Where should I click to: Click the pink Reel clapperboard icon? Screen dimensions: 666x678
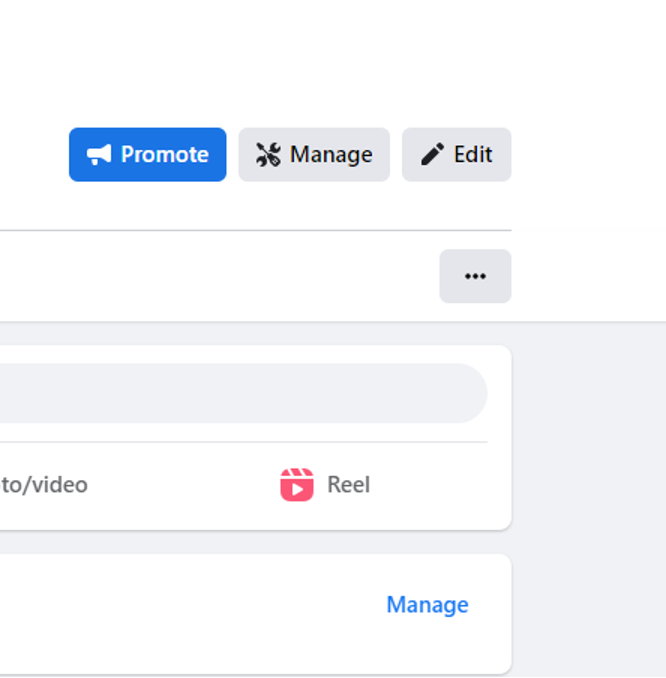(x=297, y=485)
